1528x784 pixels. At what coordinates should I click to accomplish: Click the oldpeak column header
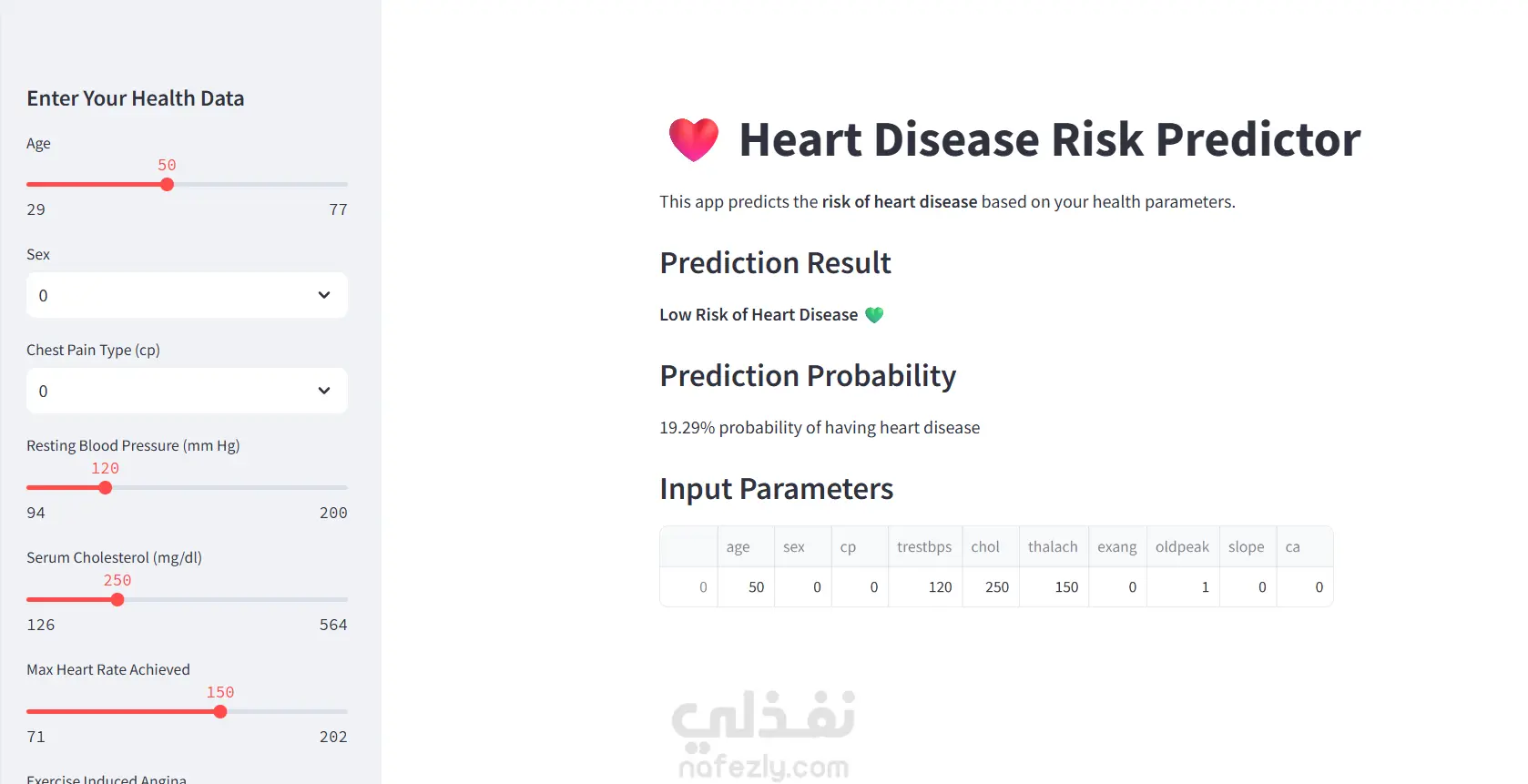[x=1182, y=547]
